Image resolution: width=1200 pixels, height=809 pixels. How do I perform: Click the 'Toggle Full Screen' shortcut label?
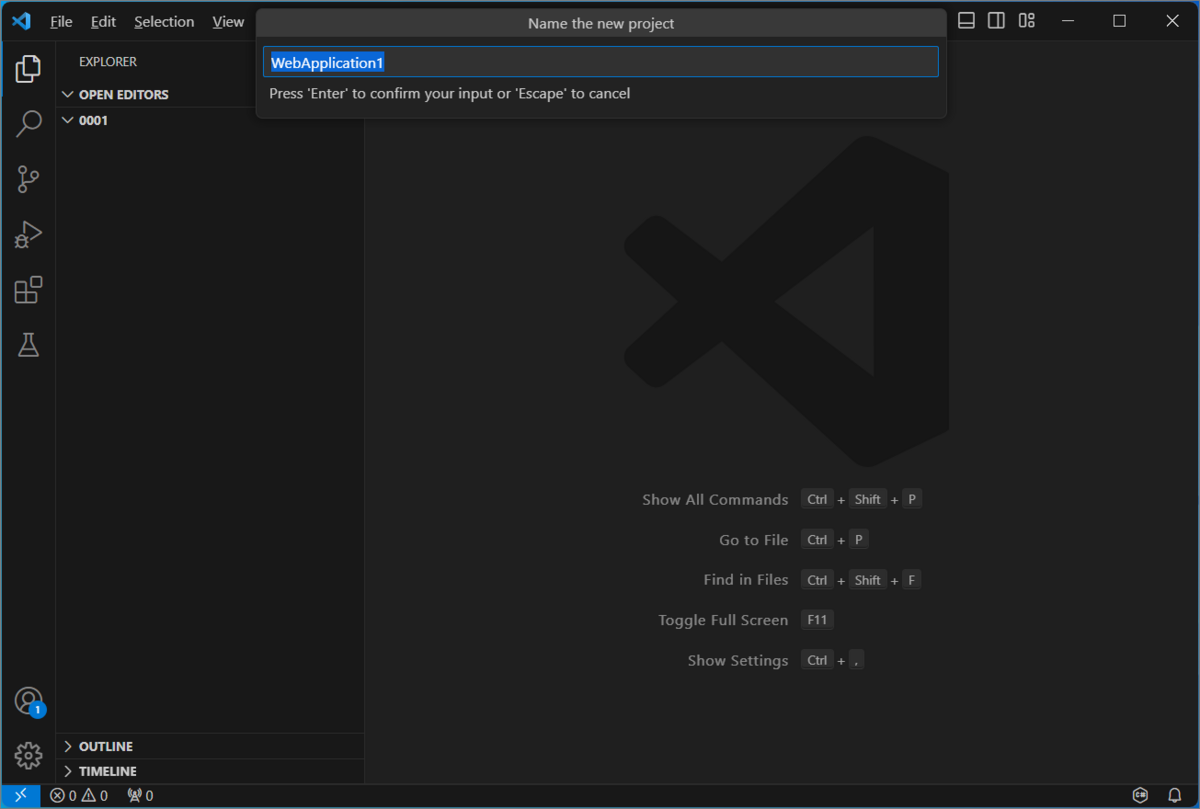(723, 620)
